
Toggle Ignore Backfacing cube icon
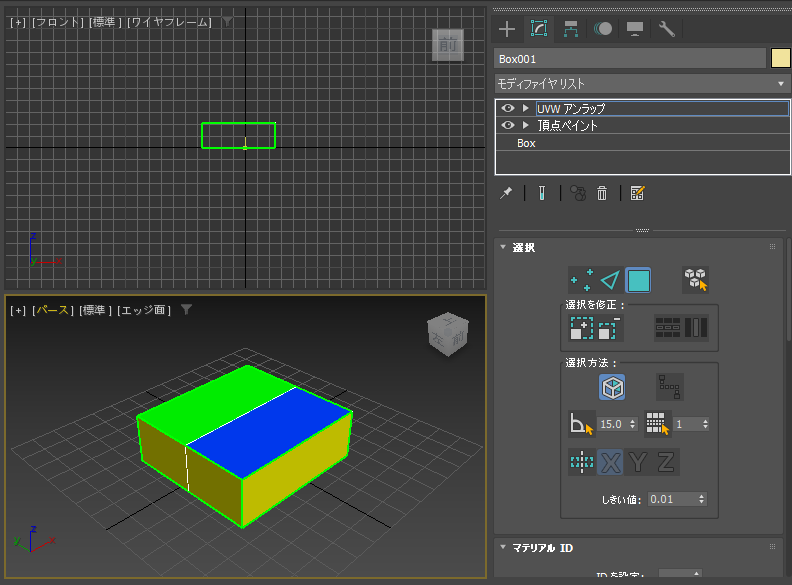(612, 387)
